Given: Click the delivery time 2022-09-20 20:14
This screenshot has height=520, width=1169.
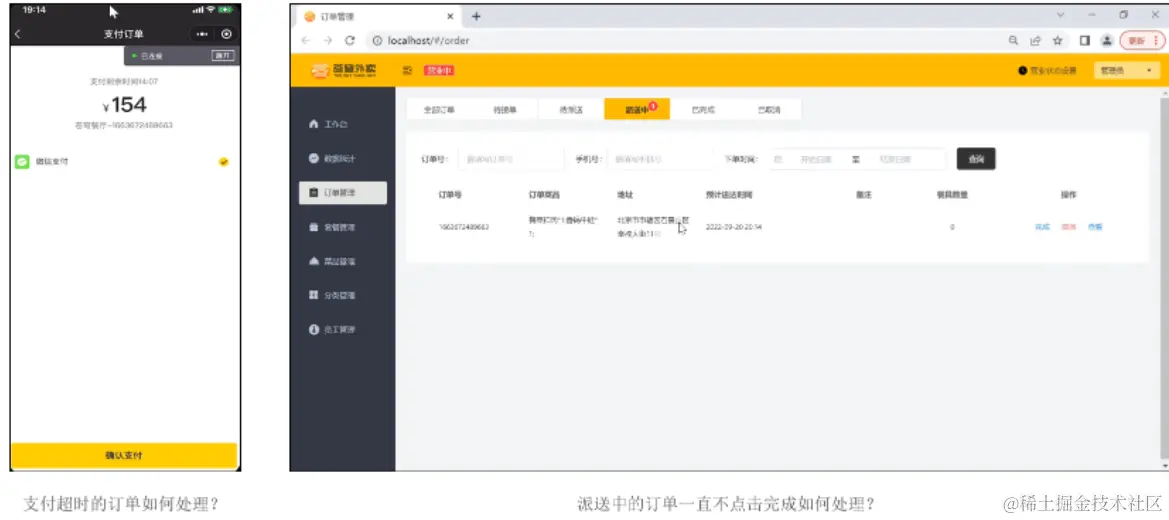Looking at the screenshot, I should point(734,227).
